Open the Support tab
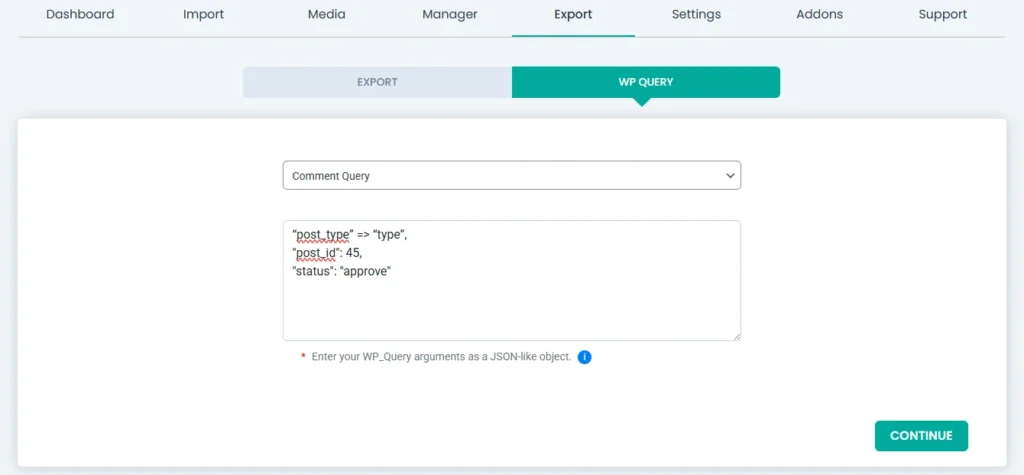This screenshot has width=1024, height=475. 942,15
